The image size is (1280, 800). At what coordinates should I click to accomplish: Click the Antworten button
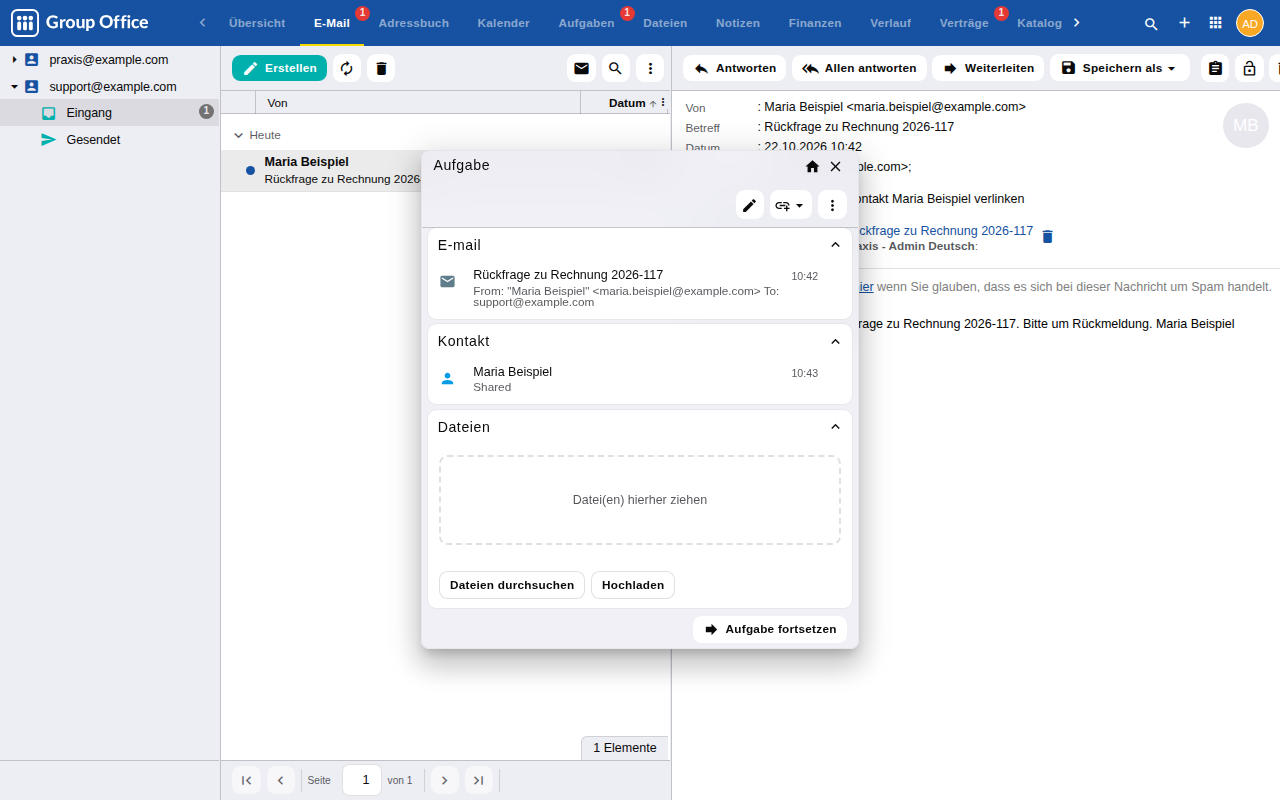tap(735, 68)
